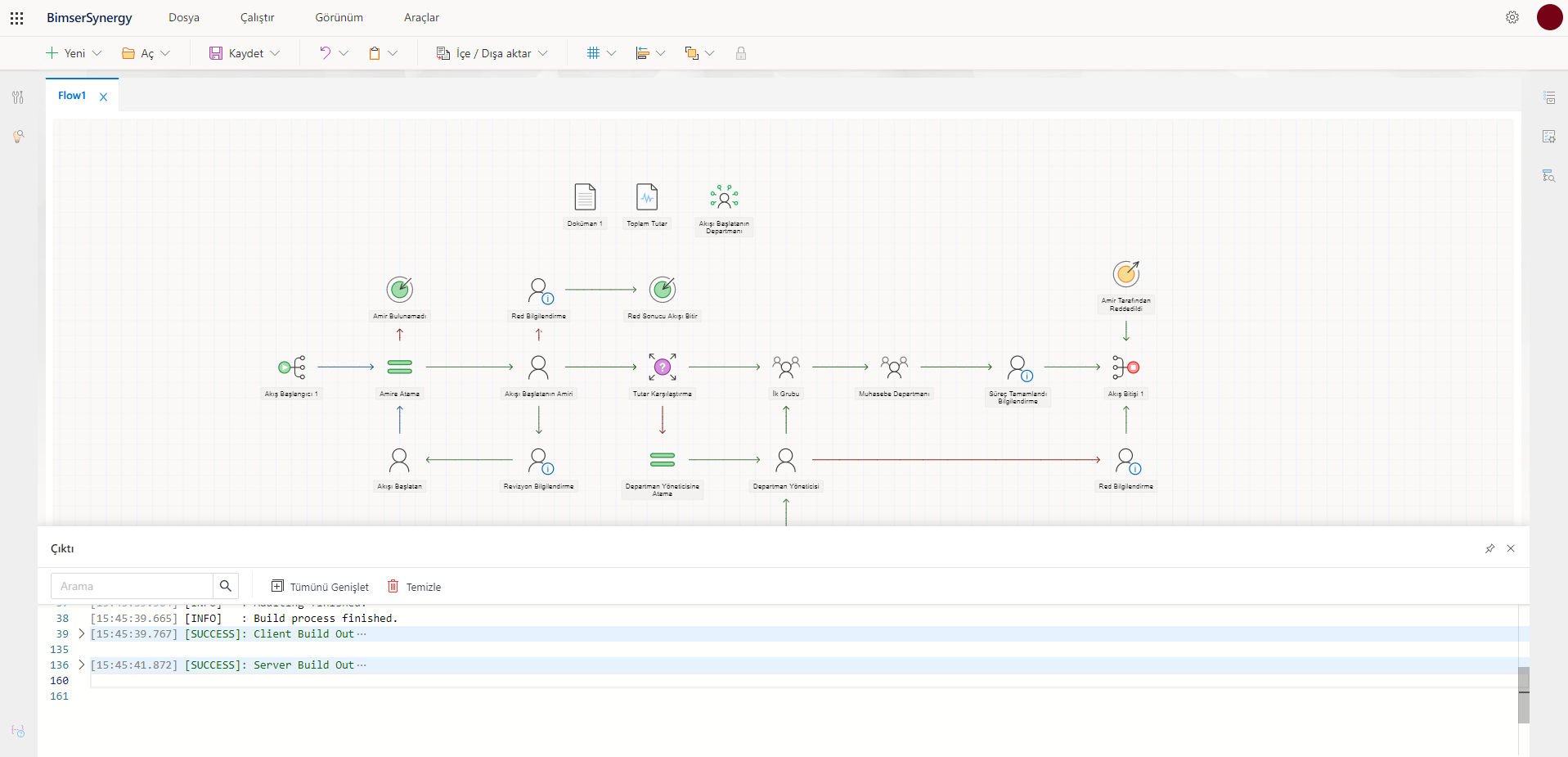Expand the align dropdown arrow
The height and width of the screenshot is (757, 1568).
click(661, 53)
